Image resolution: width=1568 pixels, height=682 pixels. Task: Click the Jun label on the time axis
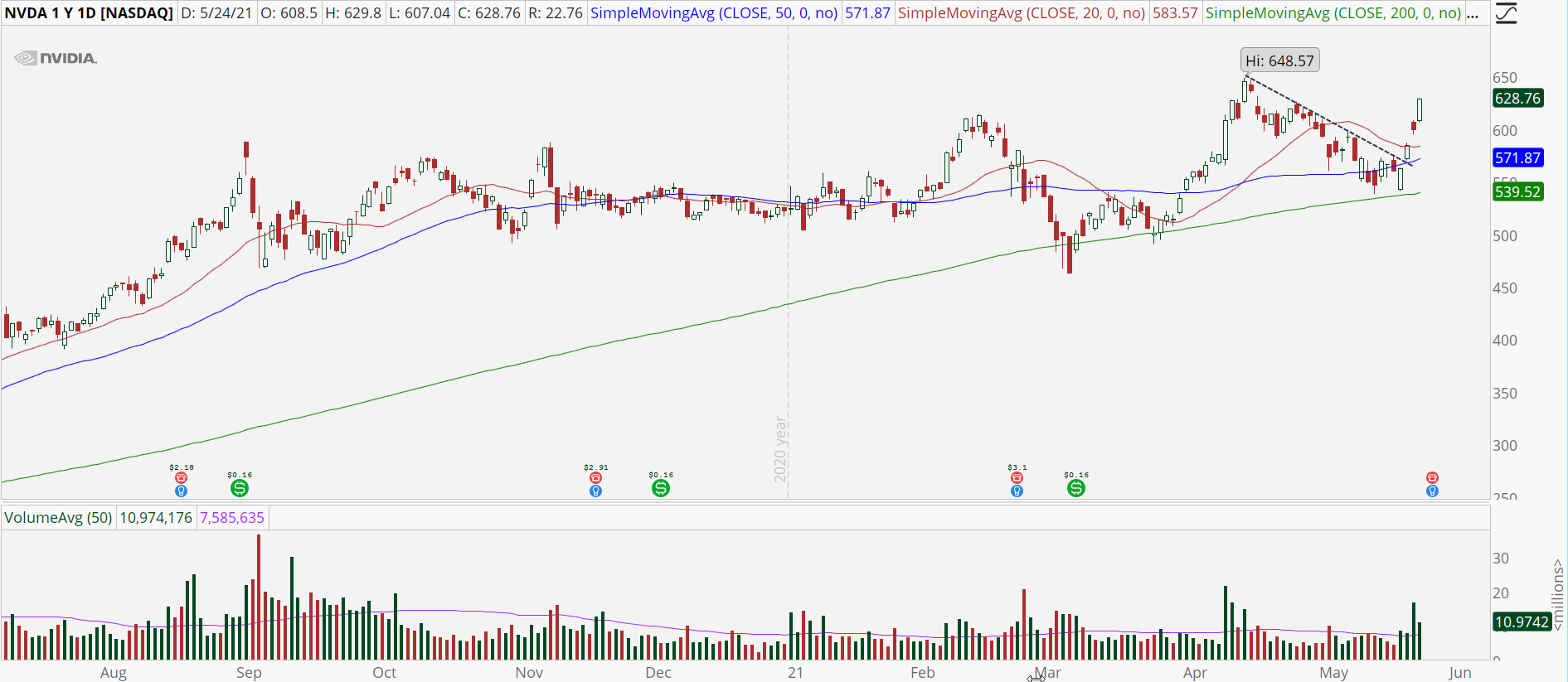1460,672
